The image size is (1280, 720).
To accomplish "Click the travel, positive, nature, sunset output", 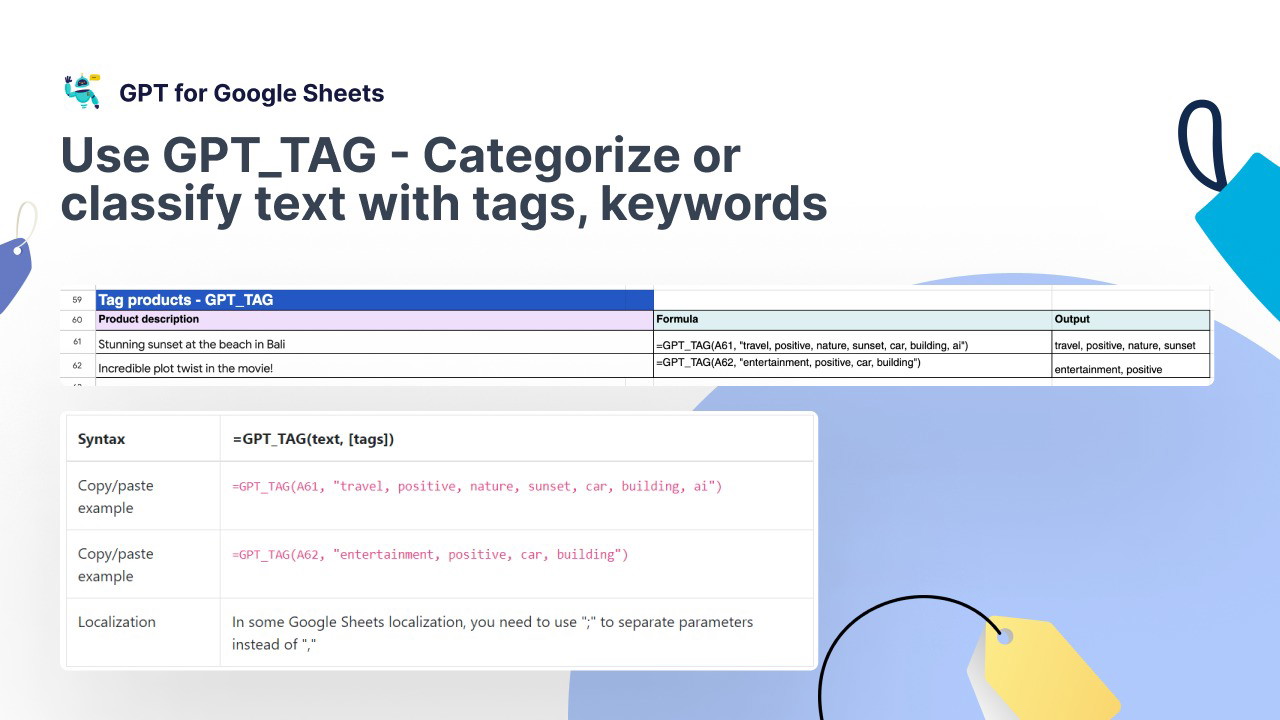I will pyautogui.click(x=1124, y=345).
